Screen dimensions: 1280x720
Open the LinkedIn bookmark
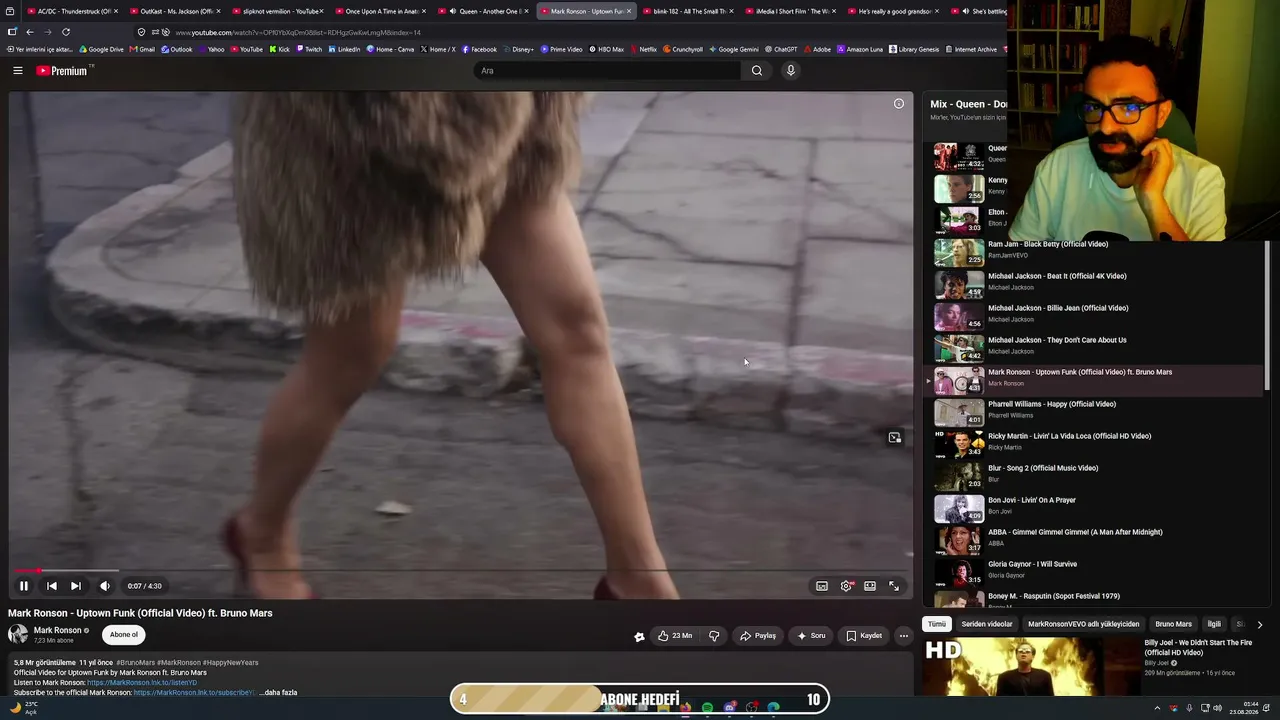tap(344, 49)
